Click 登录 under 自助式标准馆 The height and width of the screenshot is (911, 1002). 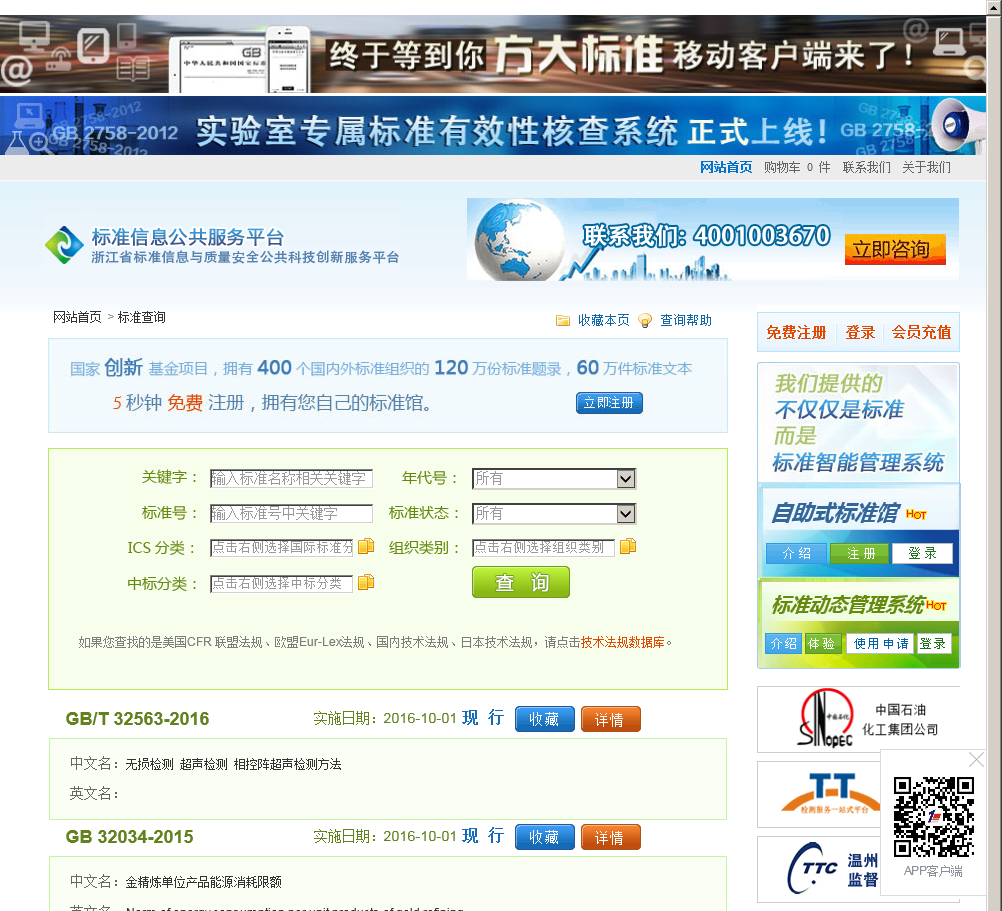pyautogui.click(x=922, y=553)
